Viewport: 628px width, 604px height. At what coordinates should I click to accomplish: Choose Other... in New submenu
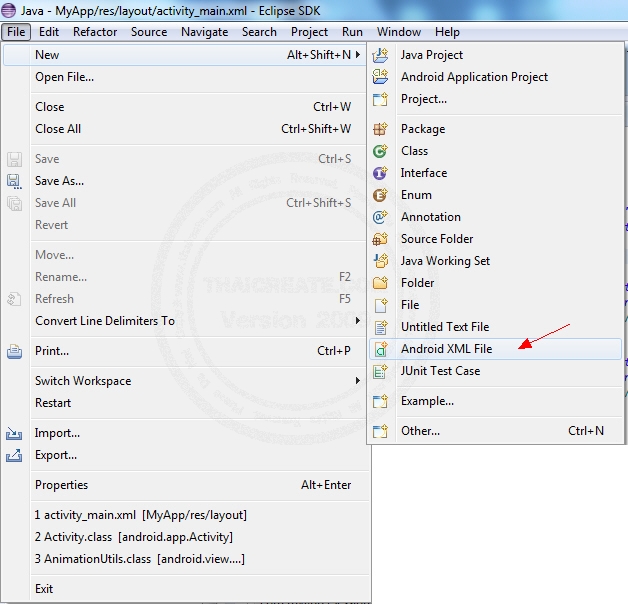495,431
